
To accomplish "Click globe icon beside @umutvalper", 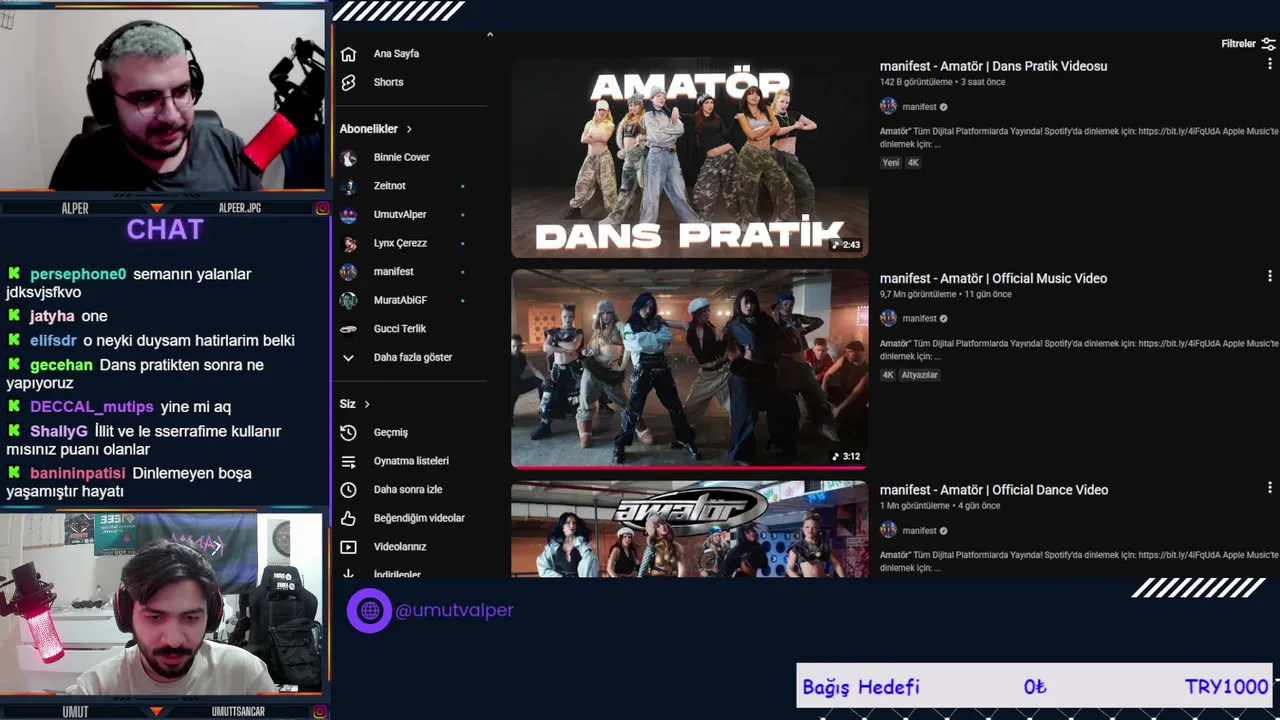I will (x=369, y=610).
